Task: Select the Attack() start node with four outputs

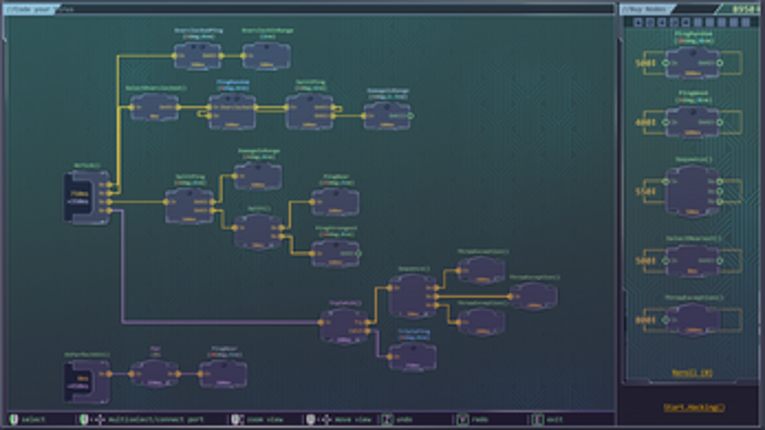Action: (87, 198)
